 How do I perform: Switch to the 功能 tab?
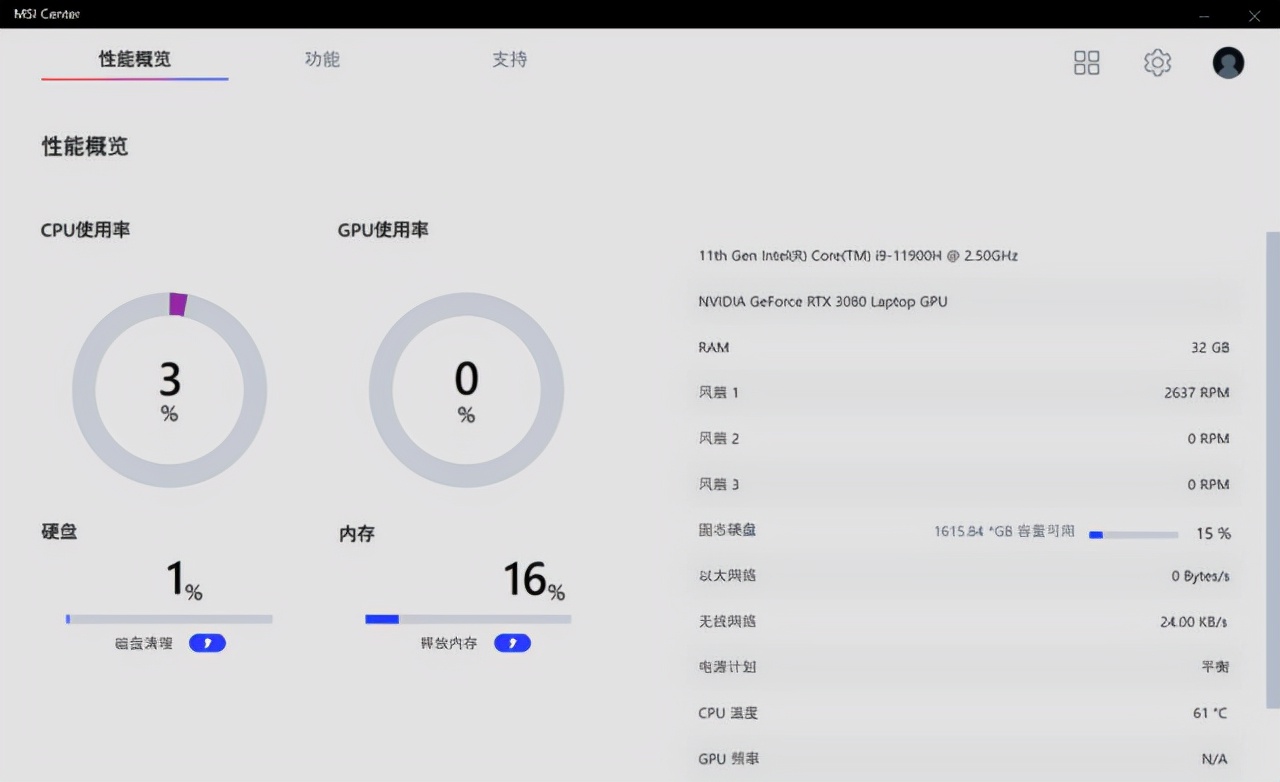point(322,59)
